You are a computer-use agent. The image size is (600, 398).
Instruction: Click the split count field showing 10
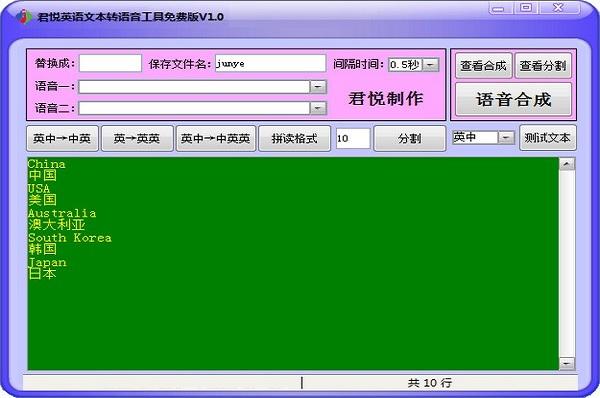click(353, 138)
